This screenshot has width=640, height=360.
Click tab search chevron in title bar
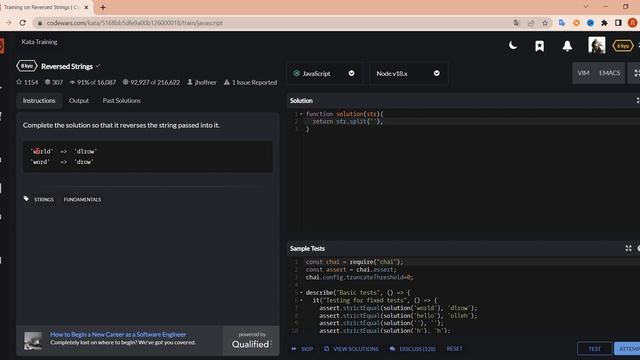pos(586,7)
